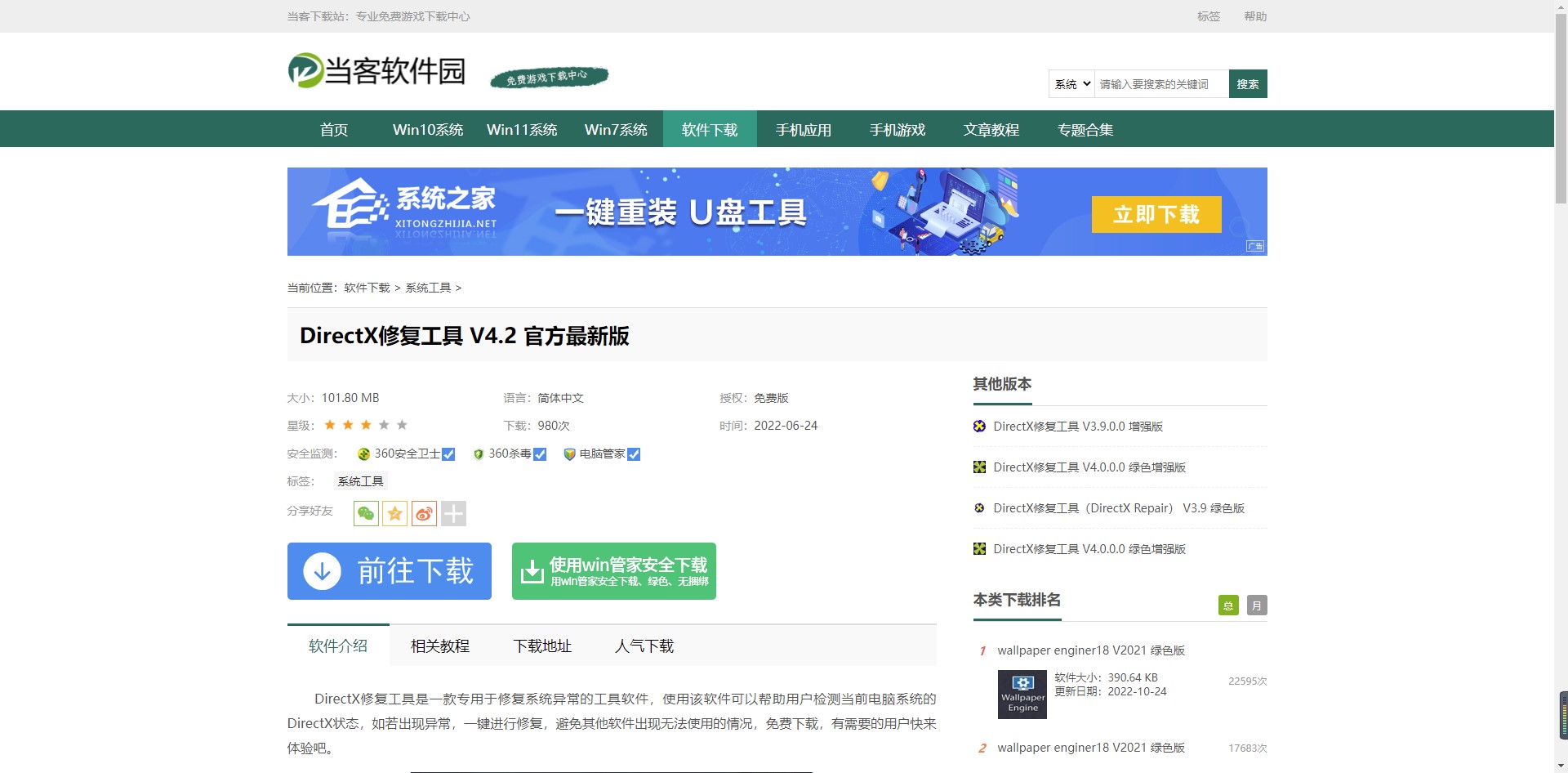Open the 标签 link in top bar
1568x773 pixels.
pyautogui.click(x=1209, y=16)
